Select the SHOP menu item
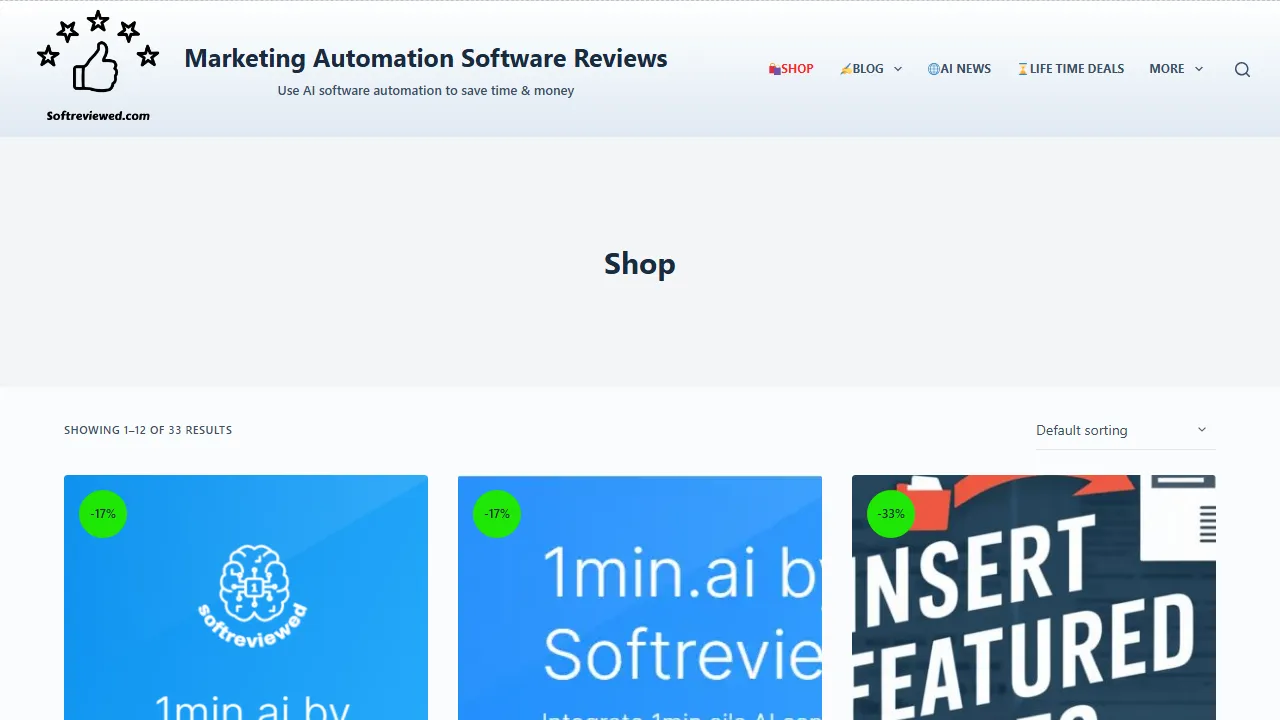The height and width of the screenshot is (720, 1280). pos(796,69)
